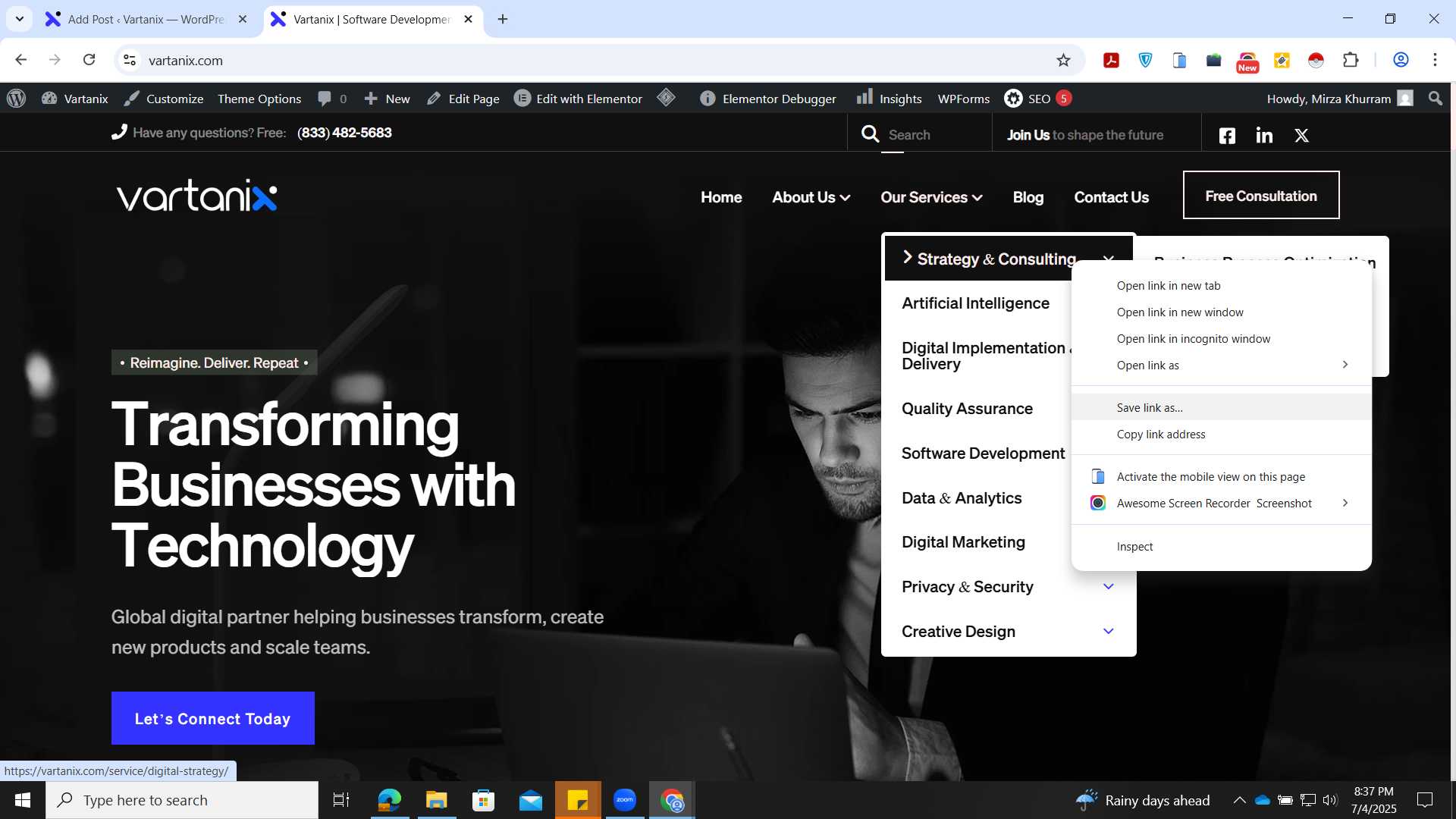Open the tab search dropdown arrow

(x=20, y=19)
